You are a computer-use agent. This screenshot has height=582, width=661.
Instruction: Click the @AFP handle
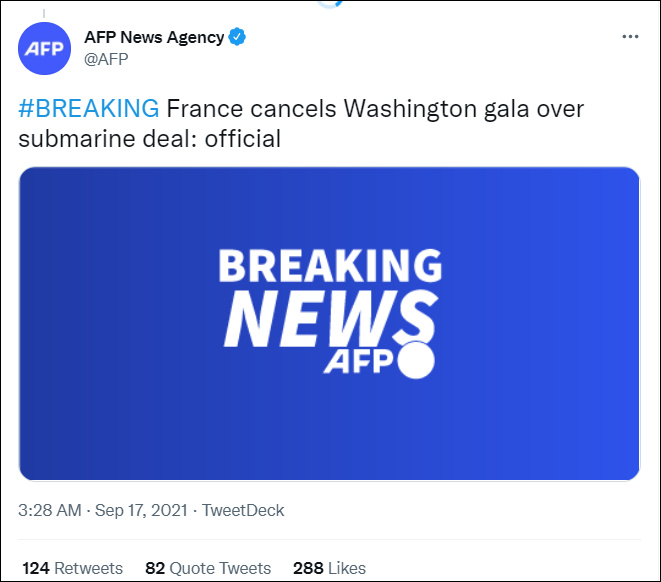[x=105, y=58]
